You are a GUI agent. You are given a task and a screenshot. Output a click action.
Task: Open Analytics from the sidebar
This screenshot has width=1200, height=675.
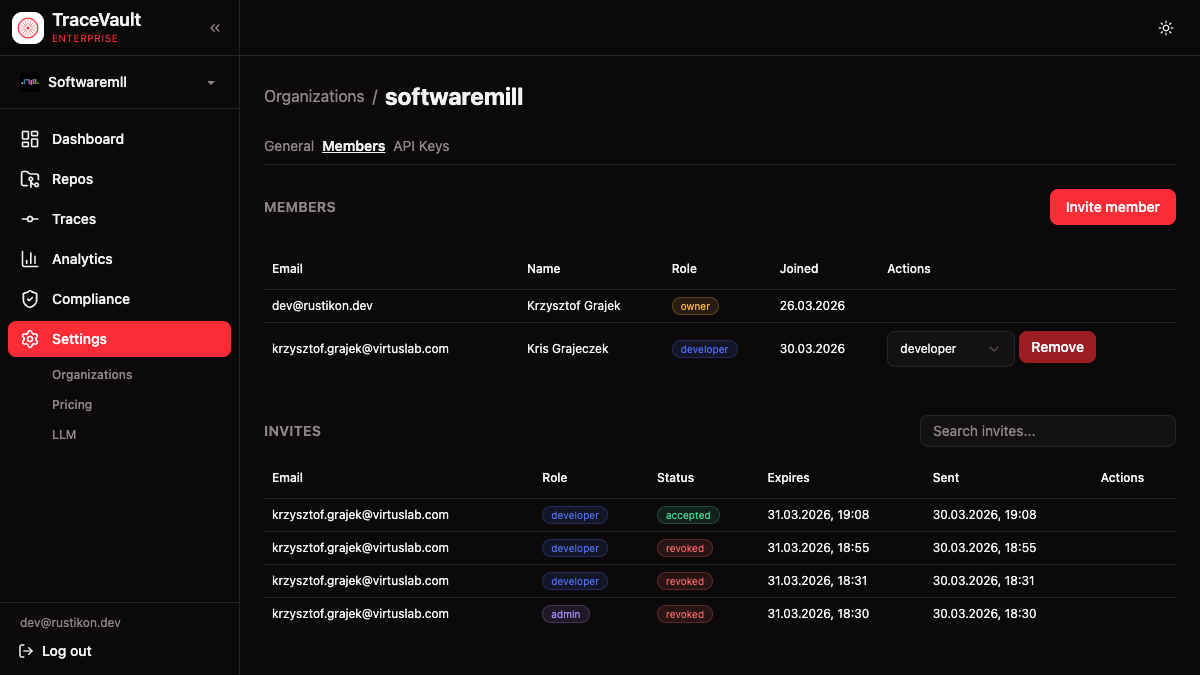point(82,259)
